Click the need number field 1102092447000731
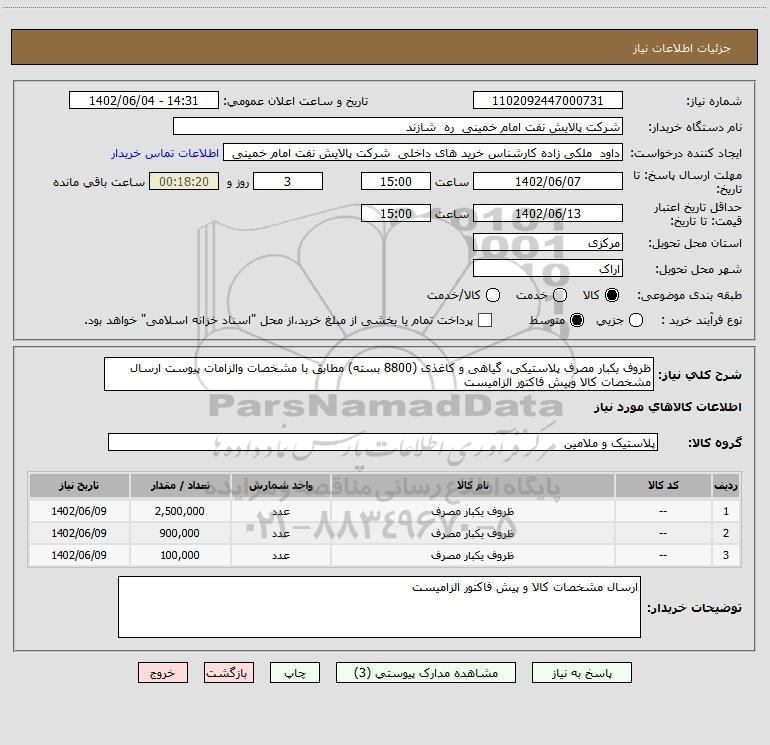Screen dimensions: 770x745 coord(548,100)
